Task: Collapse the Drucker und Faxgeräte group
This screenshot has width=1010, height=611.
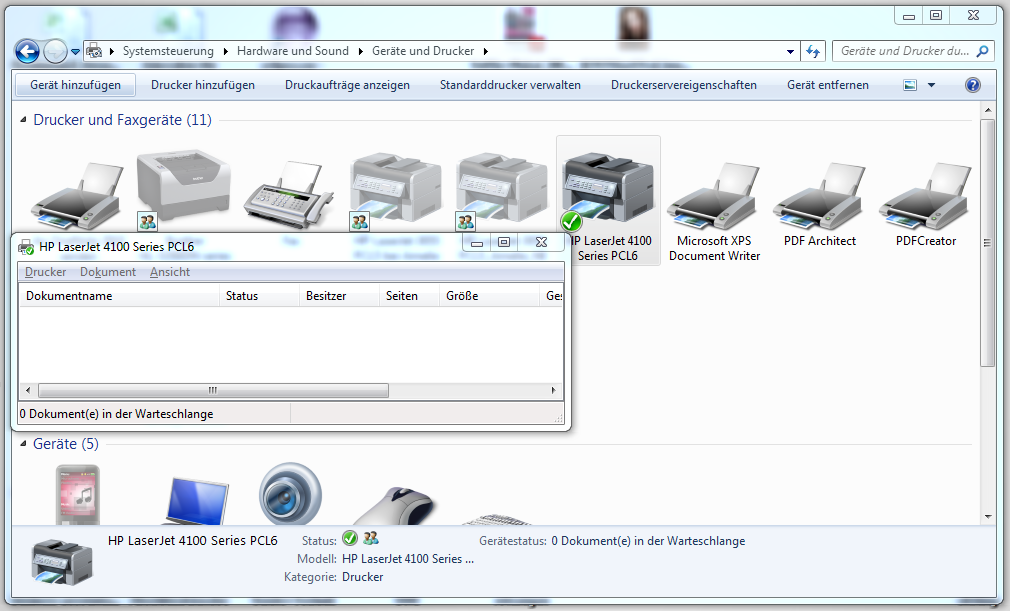Action: (x=25, y=120)
